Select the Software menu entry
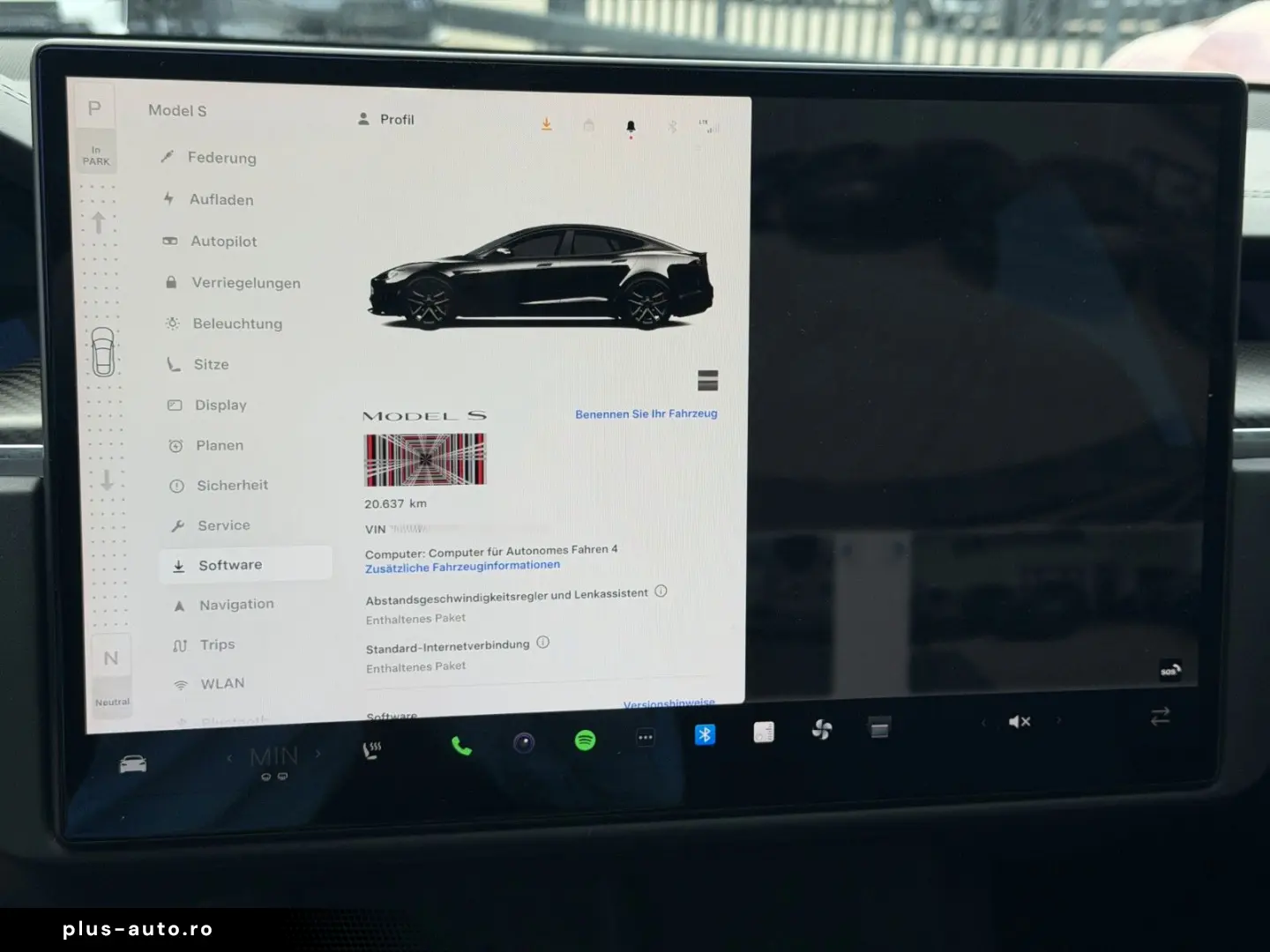The height and width of the screenshot is (952, 1270). point(245,565)
